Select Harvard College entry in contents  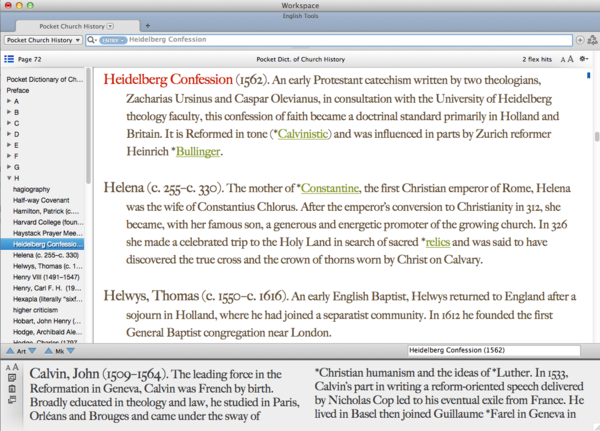[x=48, y=222]
